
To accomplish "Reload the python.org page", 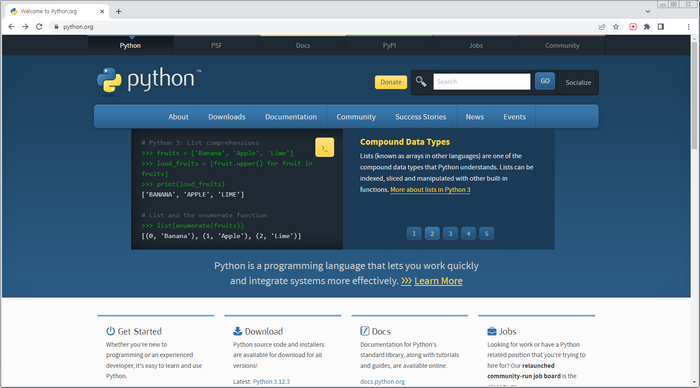I will coord(39,27).
